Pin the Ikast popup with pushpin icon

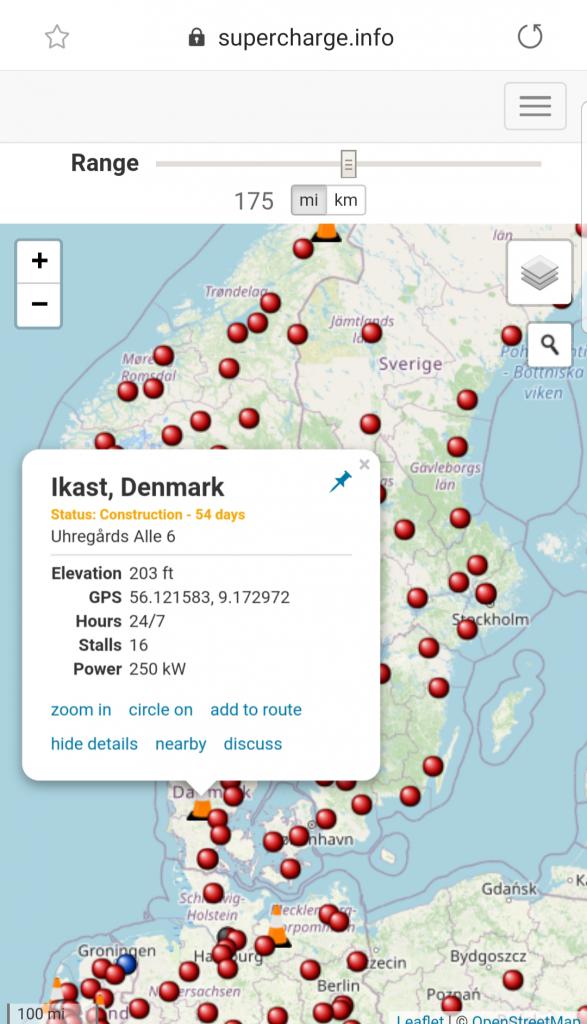340,482
